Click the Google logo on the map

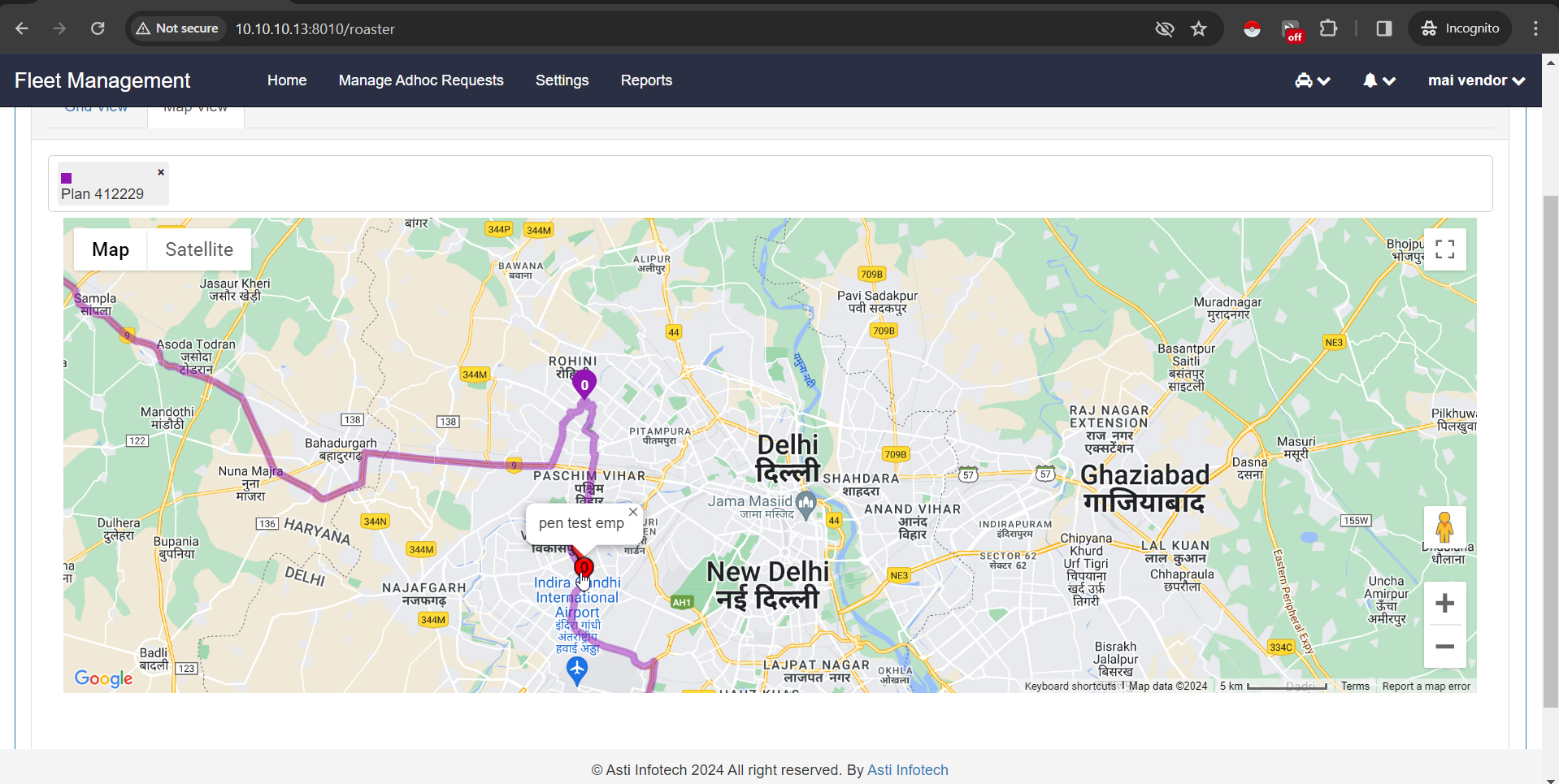tap(103, 678)
